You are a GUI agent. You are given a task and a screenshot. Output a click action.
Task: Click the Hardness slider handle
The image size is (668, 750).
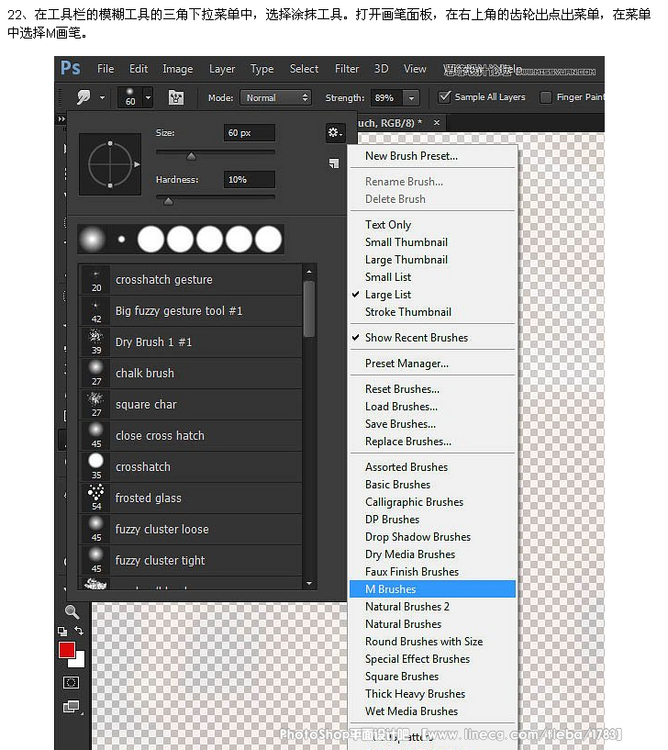tap(168, 201)
